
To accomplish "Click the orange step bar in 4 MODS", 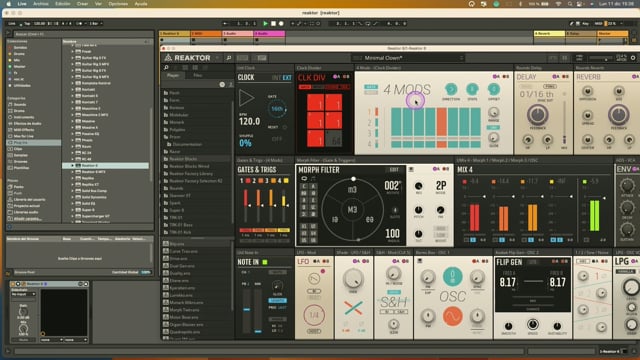I will pos(441,122).
